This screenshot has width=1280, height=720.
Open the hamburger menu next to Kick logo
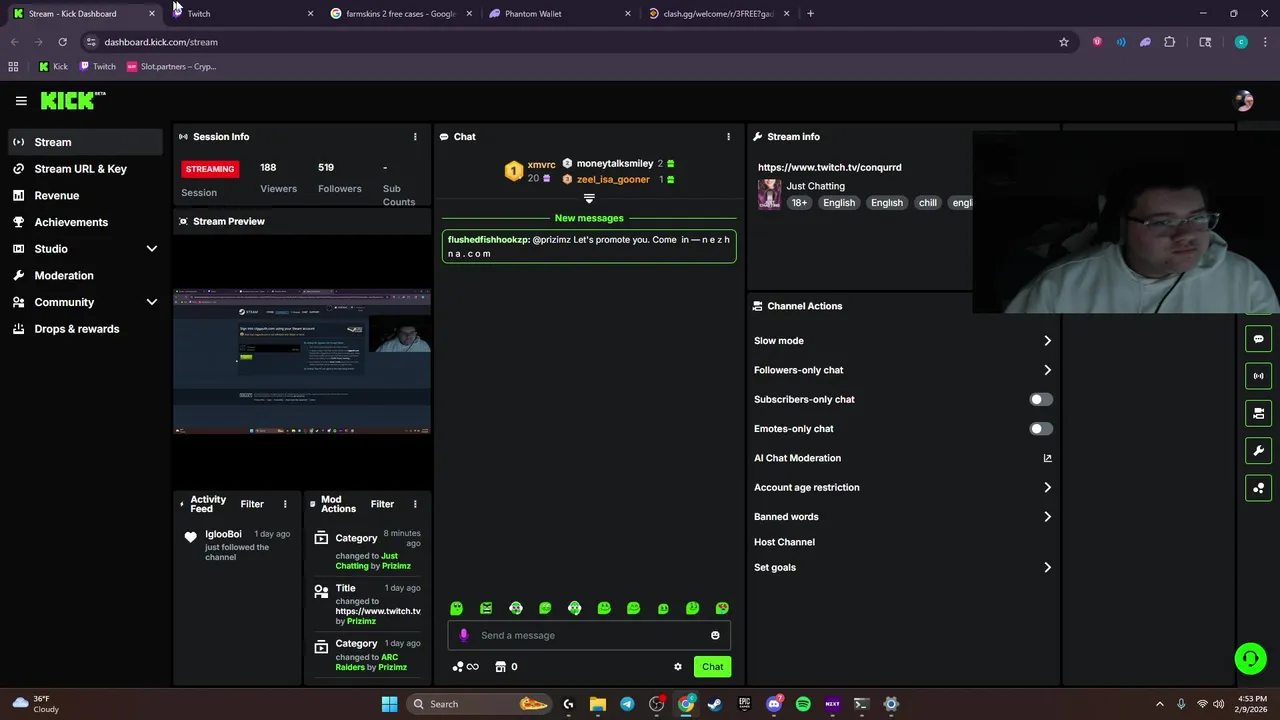21,100
